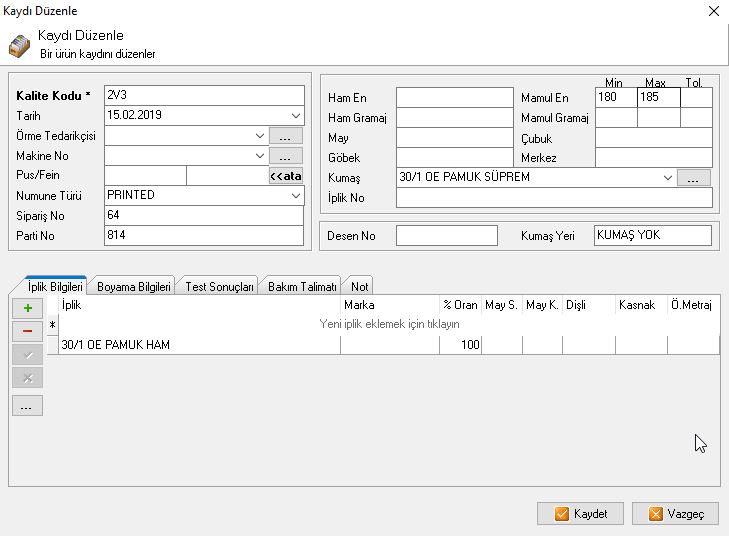
Task: Switch to the Boyama Bilgileri tab
Action: pos(134,286)
